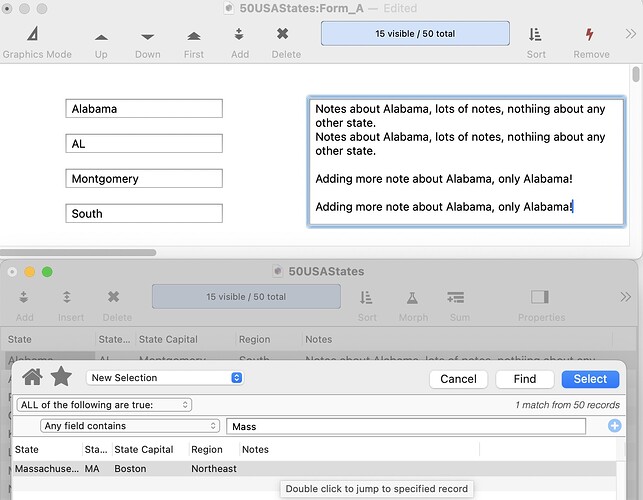Viewport: 643px width, 500px height.
Task: Go Down one record in Form_A
Action: click(148, 37)
